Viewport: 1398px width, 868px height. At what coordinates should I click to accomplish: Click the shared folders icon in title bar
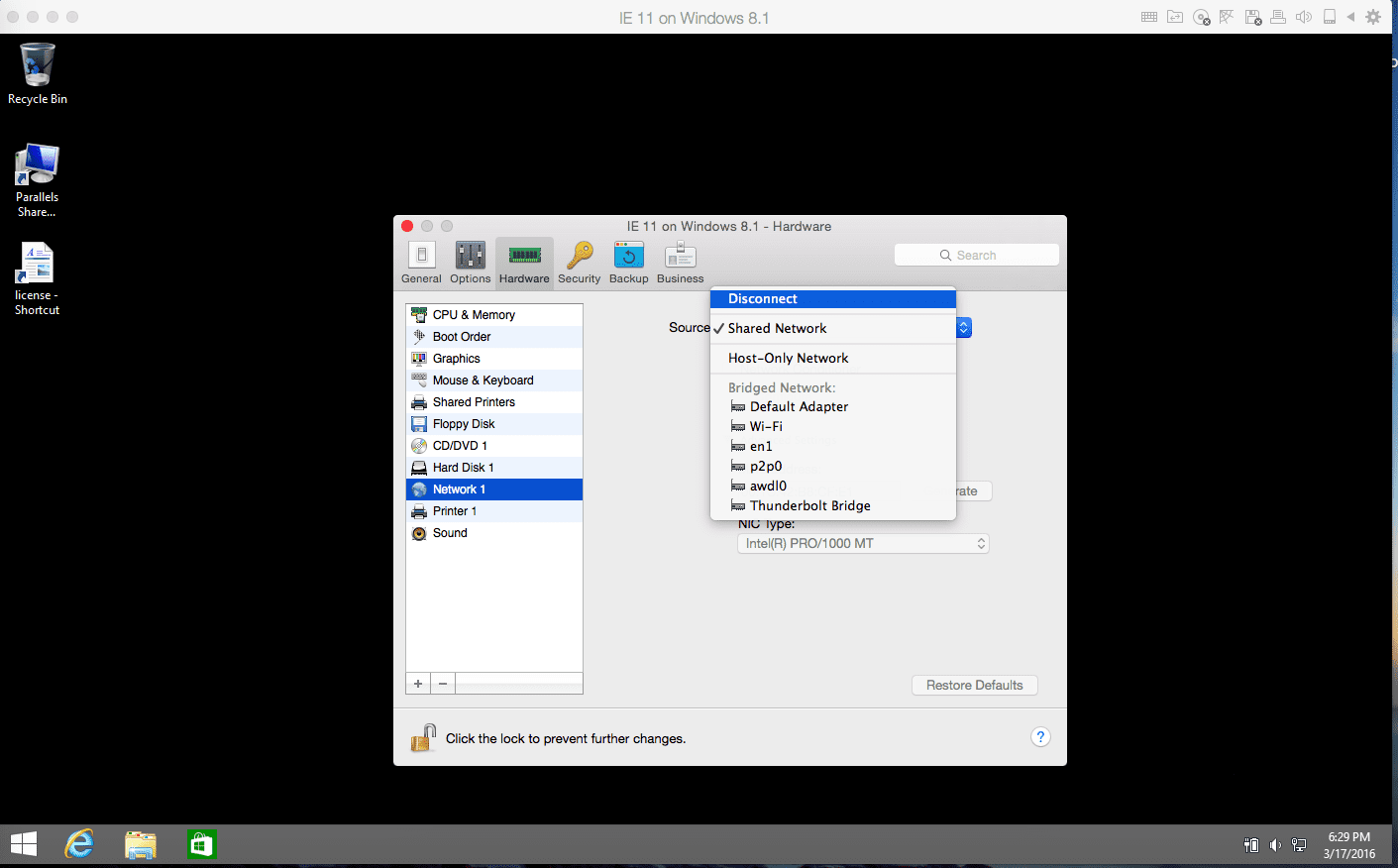[1175, 17]
